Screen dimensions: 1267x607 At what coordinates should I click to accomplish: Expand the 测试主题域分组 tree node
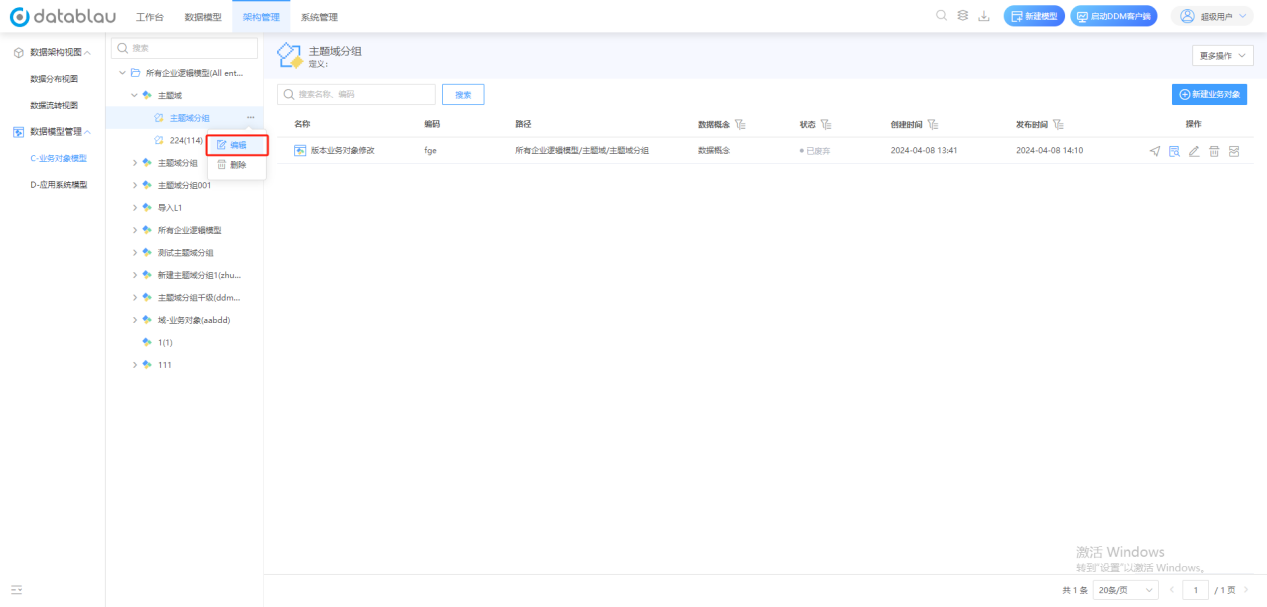point(135,253)
